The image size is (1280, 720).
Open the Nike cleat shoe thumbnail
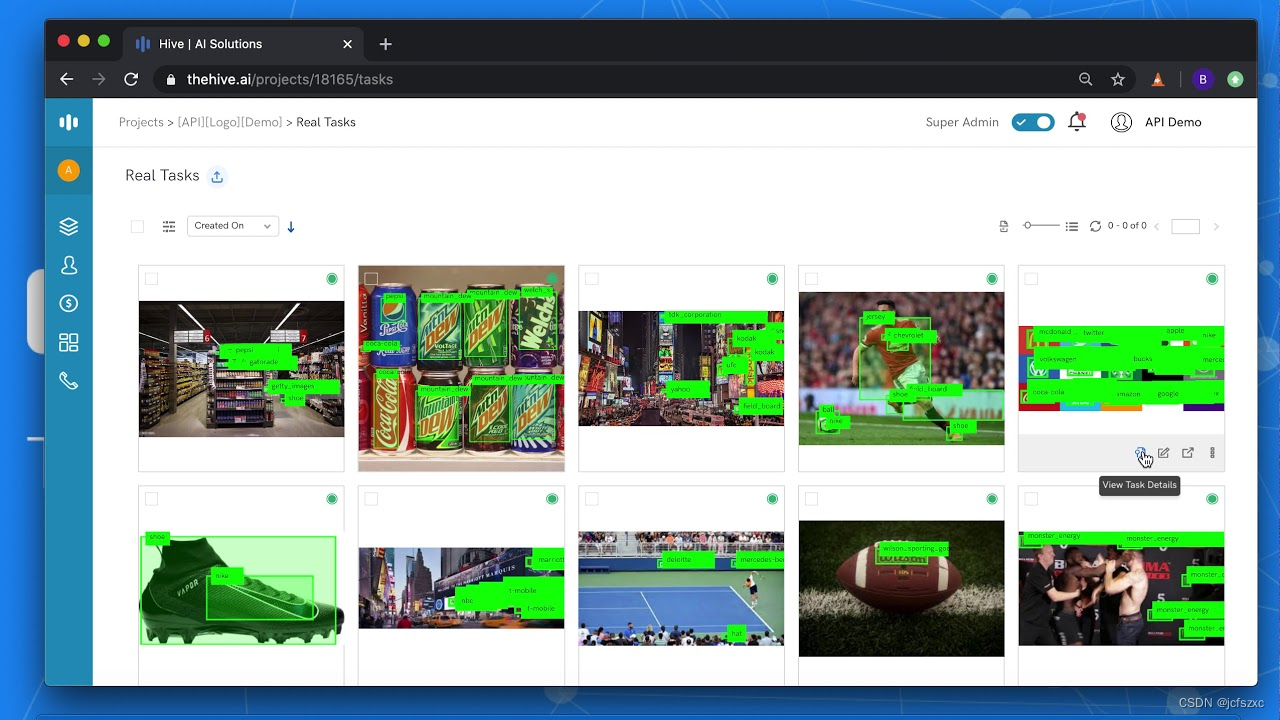(241, 589)
